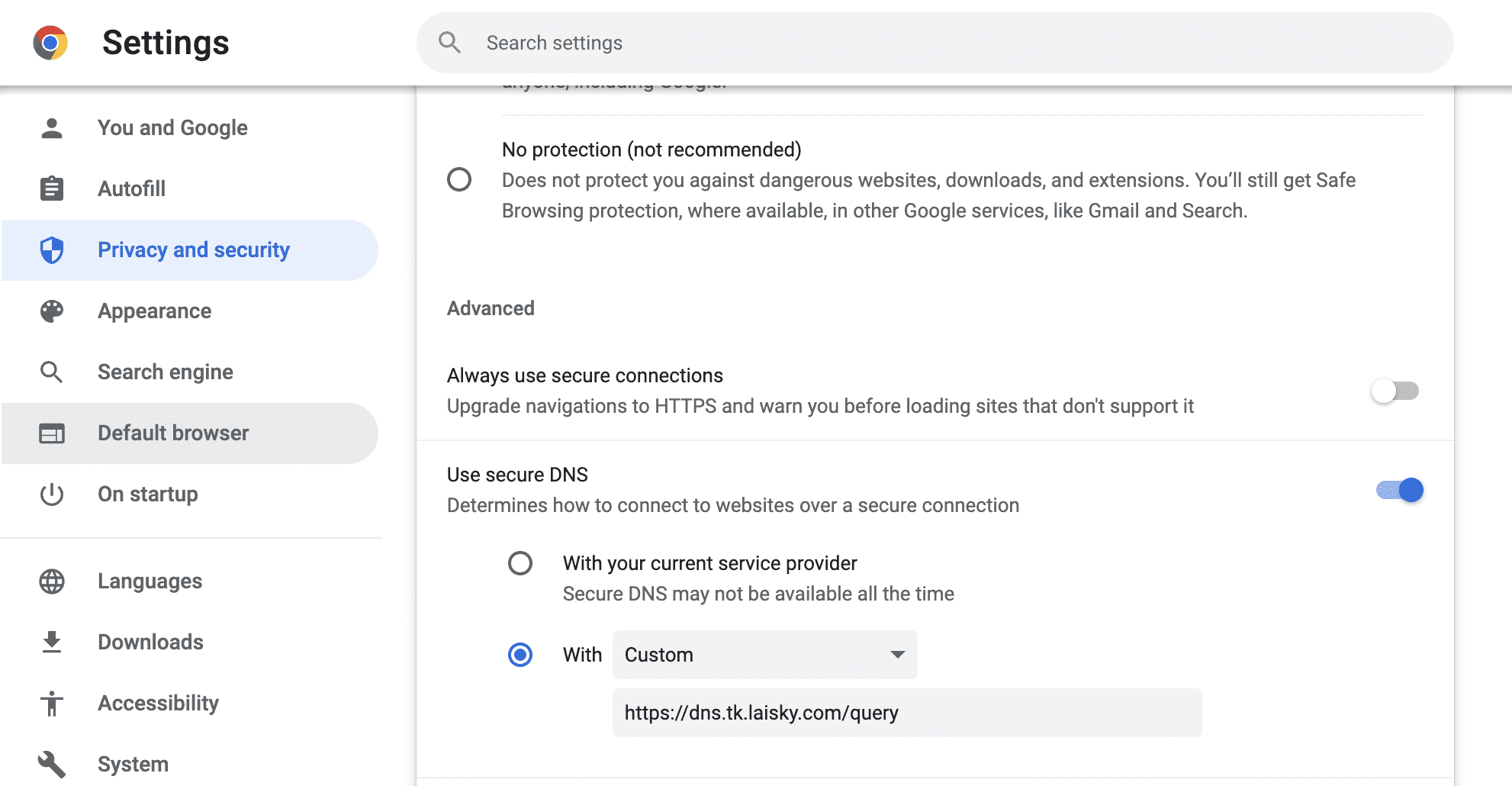Viewport: 1512px width, 786px height.
Task: Turn off Use secure DNS toggle
Action: coord(1400,490)
